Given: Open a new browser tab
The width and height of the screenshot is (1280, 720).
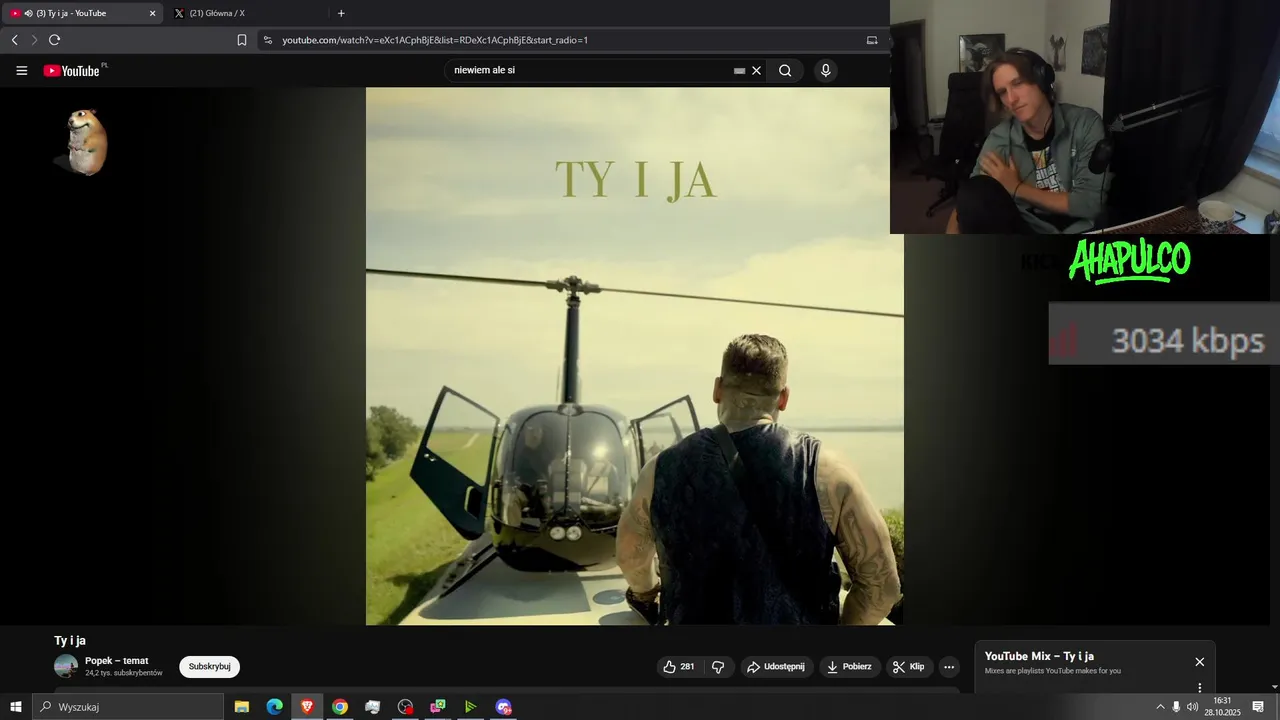Looking at the screenshot, I should tap(341, 13).
